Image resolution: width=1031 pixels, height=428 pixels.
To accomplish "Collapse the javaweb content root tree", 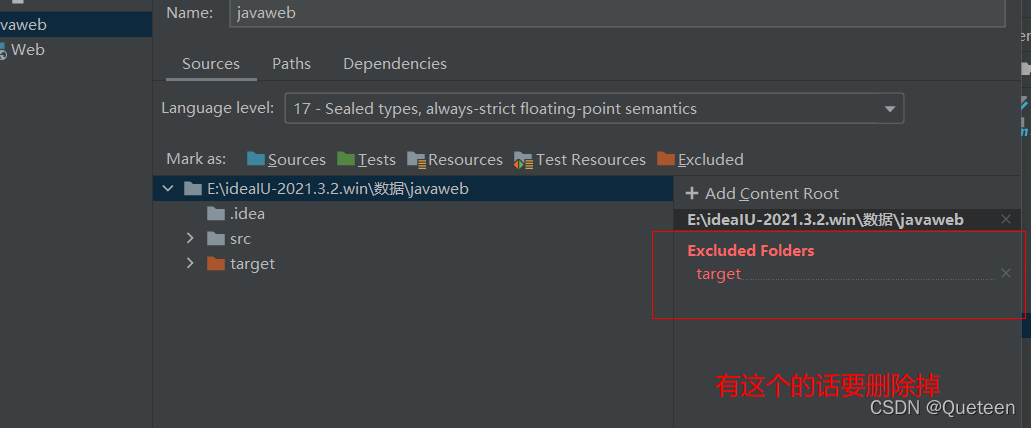I will [168, 189].
